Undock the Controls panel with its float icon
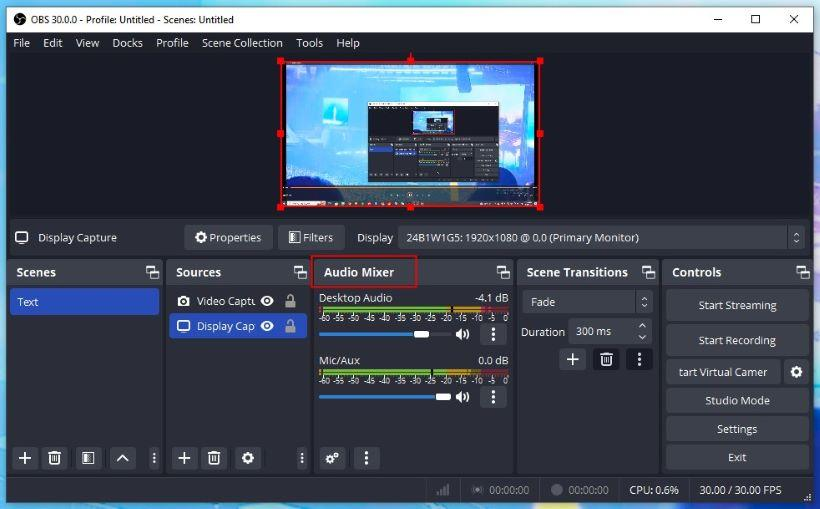Screen dimensions: 820x509 803,272
